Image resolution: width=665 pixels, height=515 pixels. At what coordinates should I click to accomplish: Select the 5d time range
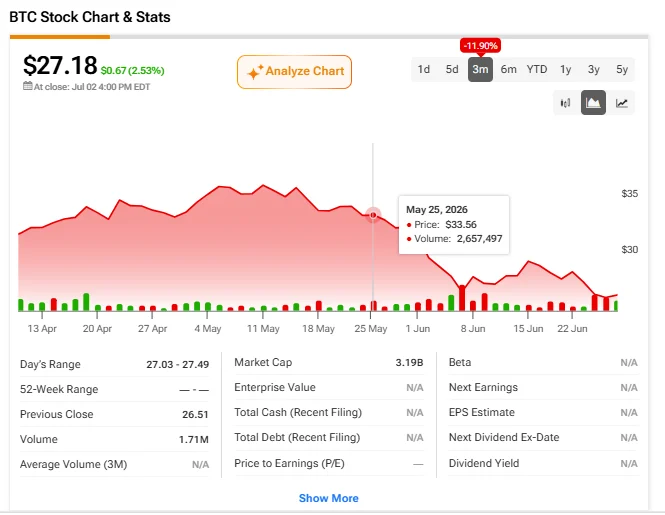(x=452, y=69)
